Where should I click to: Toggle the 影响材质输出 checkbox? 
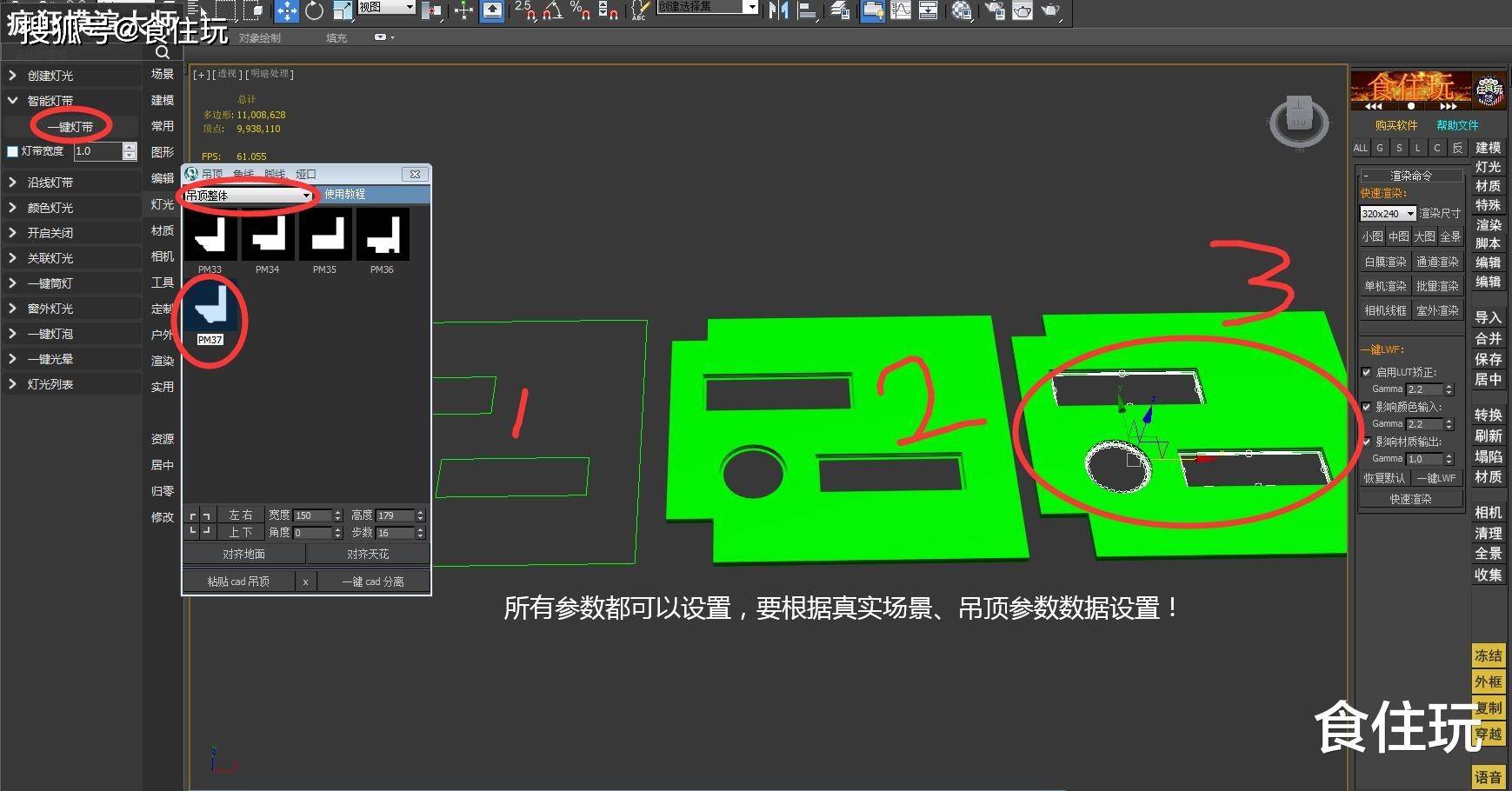[x=1367, y=441]
